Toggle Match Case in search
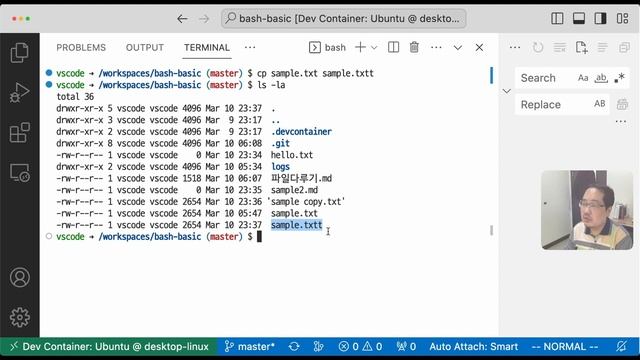 (x=583, y=78)
